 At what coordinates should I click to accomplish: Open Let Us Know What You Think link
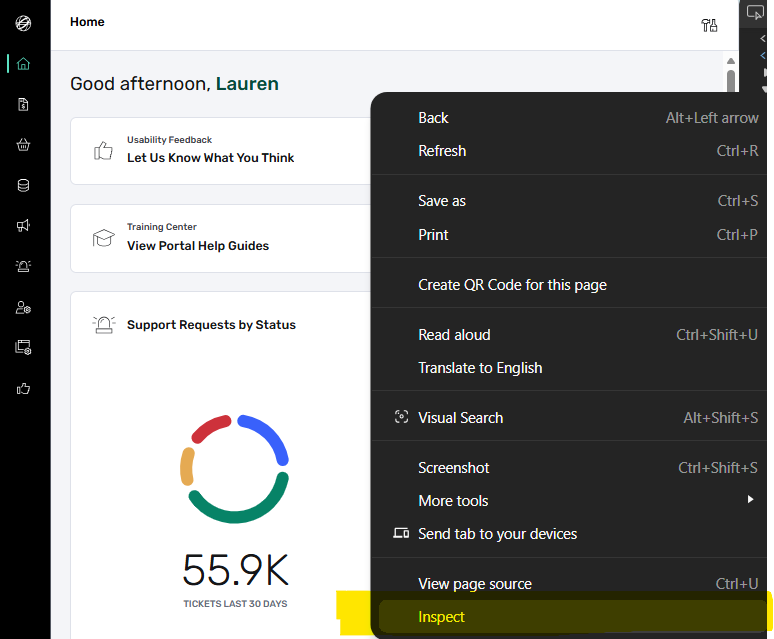tap(210, 158)
